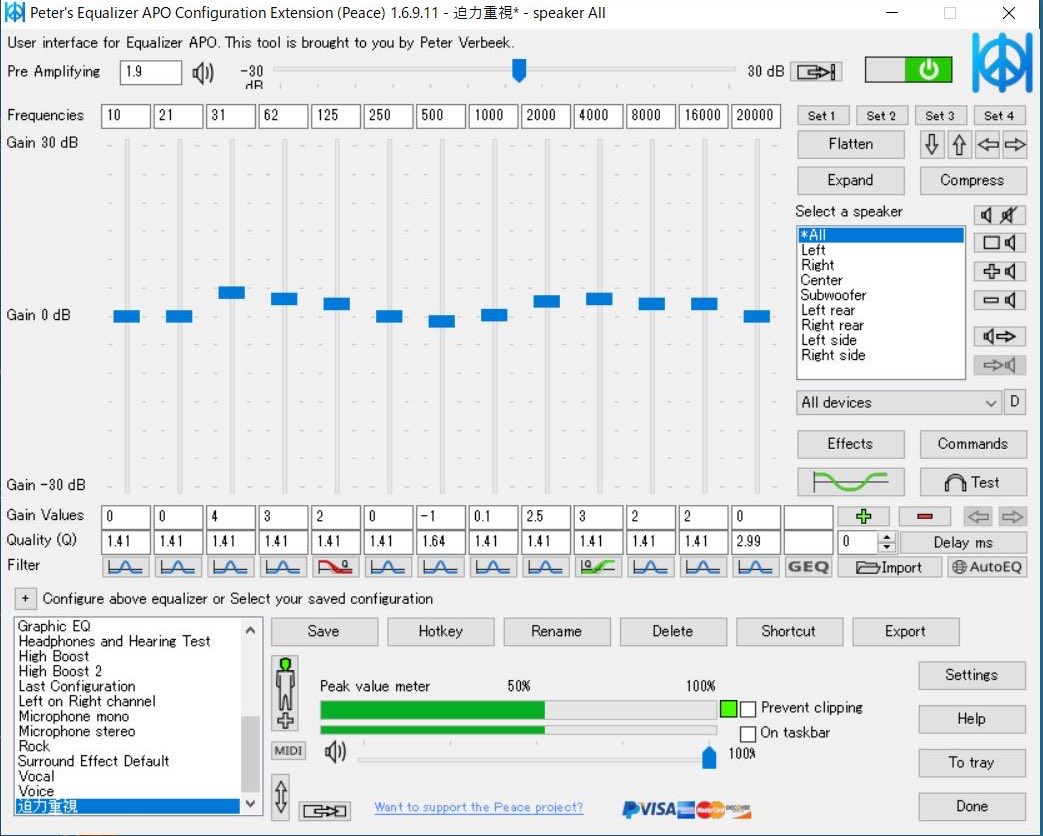Click the volume speaker icon near MIDI
Image resolution: width=1043 pixels, height=836 pixels.
(335, 752)
